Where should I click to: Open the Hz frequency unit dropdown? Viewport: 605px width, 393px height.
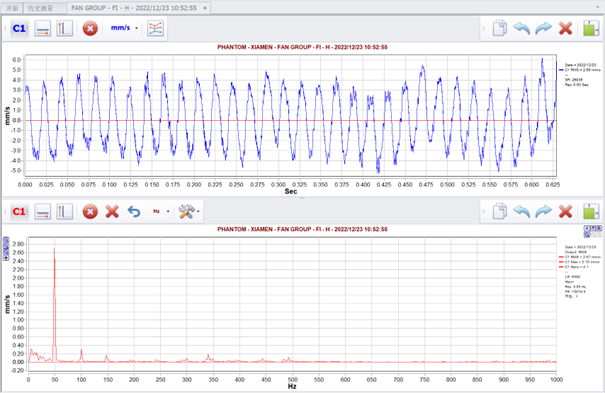161,211
